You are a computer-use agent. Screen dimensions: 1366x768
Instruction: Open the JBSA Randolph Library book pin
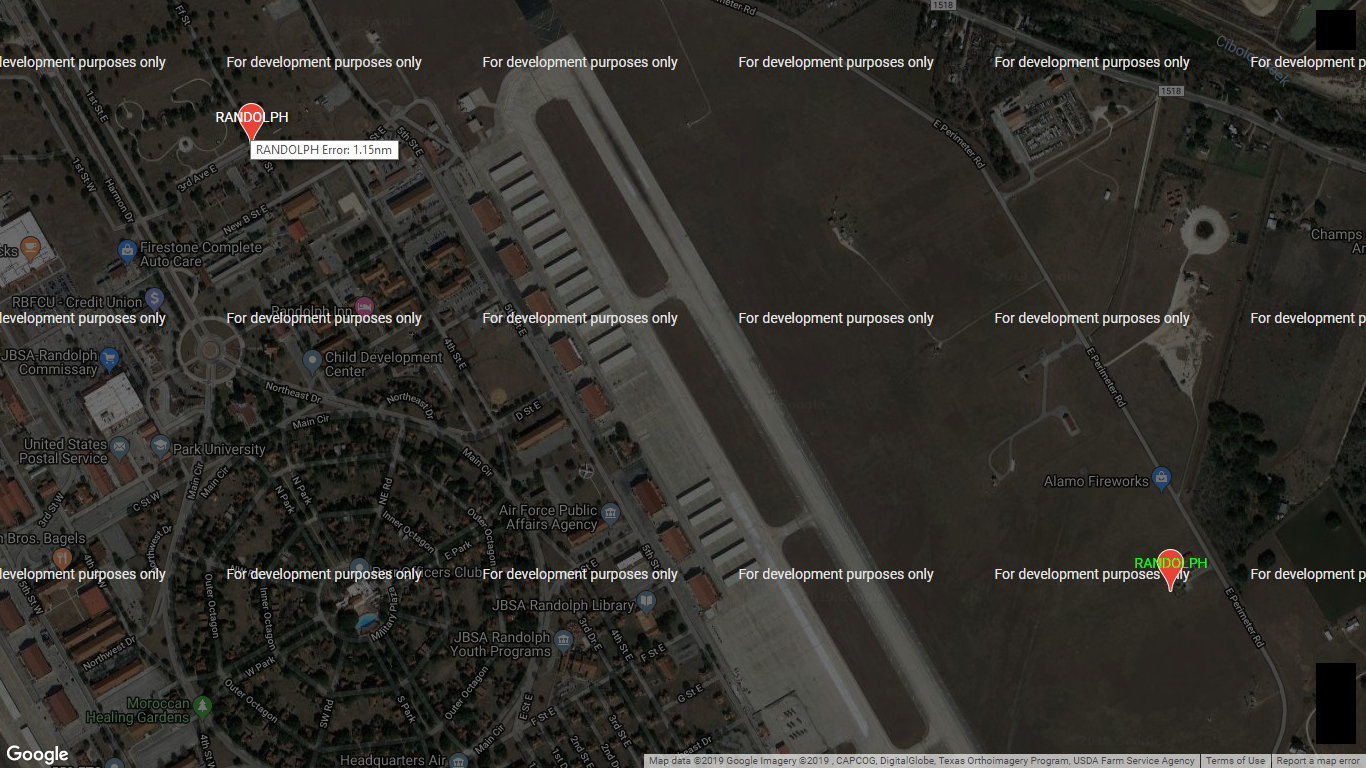647,601
